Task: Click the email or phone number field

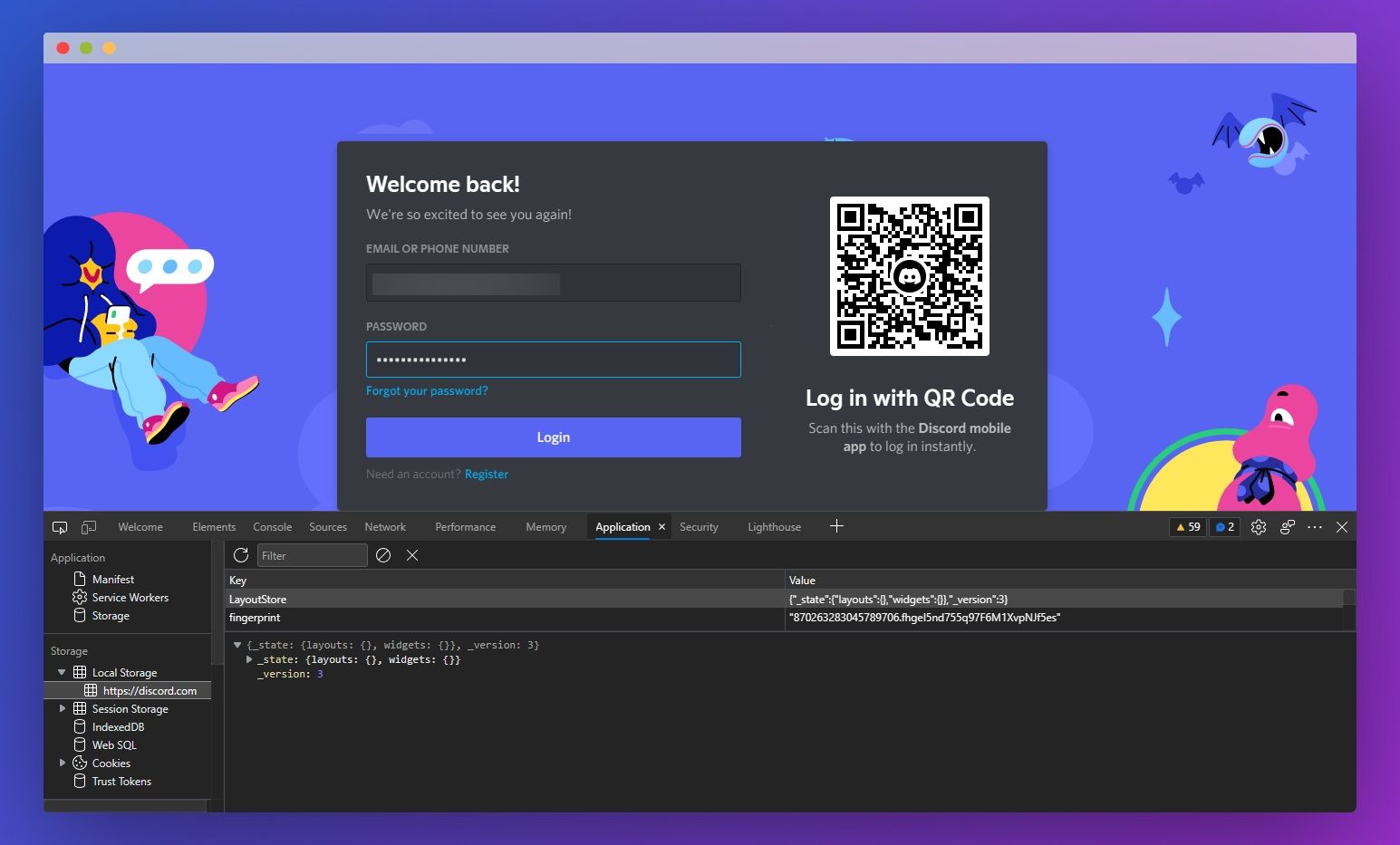Action: (x=554, y=283)
